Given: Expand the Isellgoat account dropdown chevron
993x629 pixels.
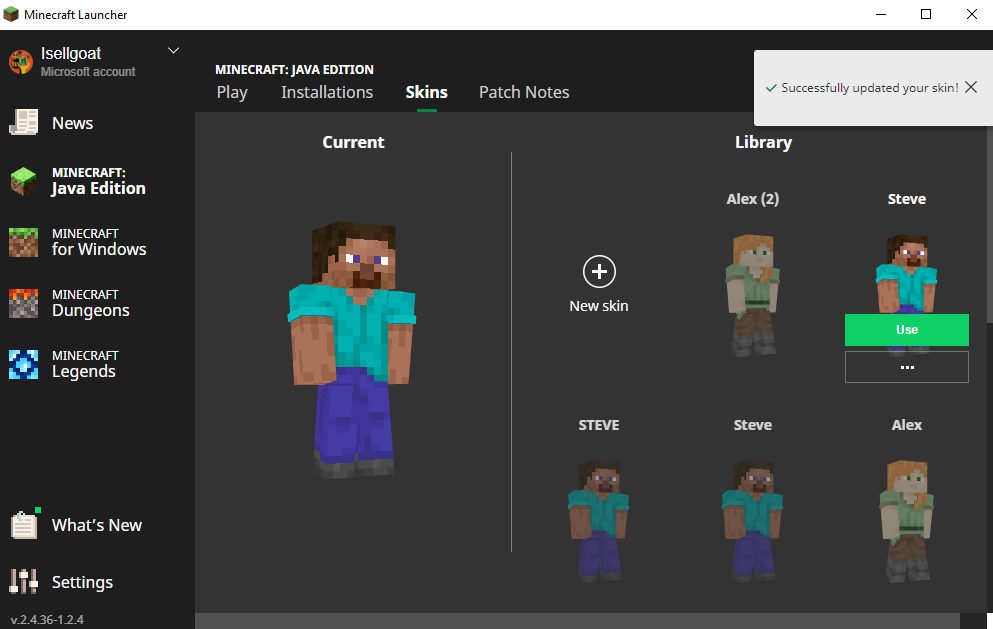Looking at the screenshot, I should point(173,51).
